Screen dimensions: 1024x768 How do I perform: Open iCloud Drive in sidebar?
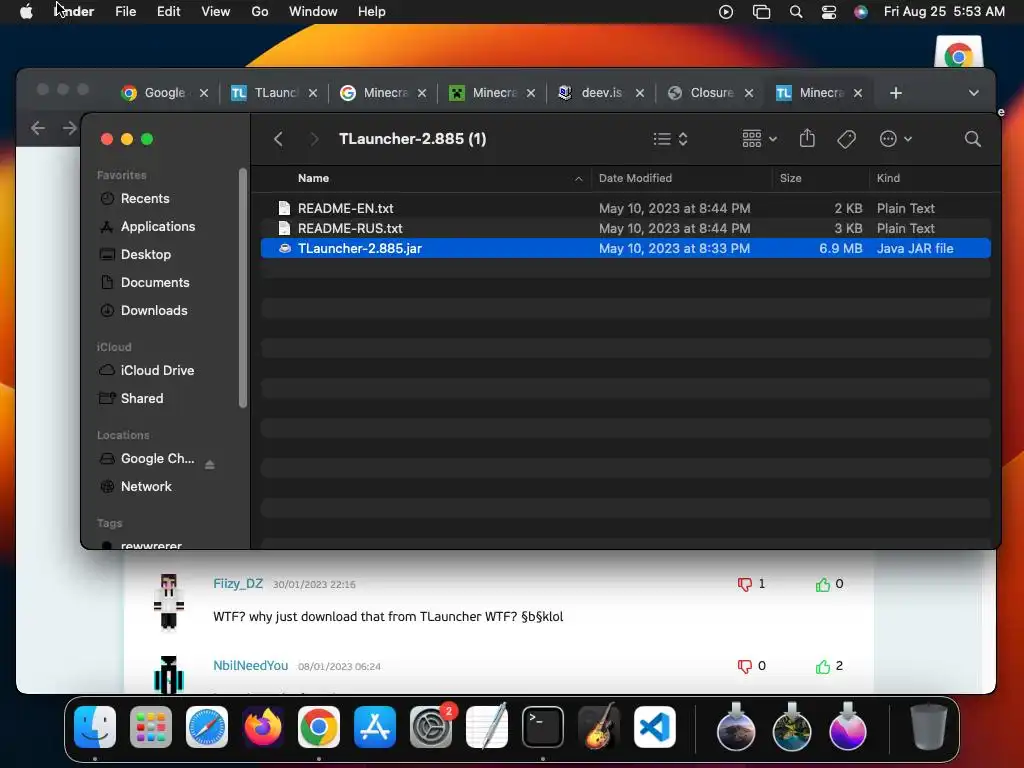click(x=157, y=370)
